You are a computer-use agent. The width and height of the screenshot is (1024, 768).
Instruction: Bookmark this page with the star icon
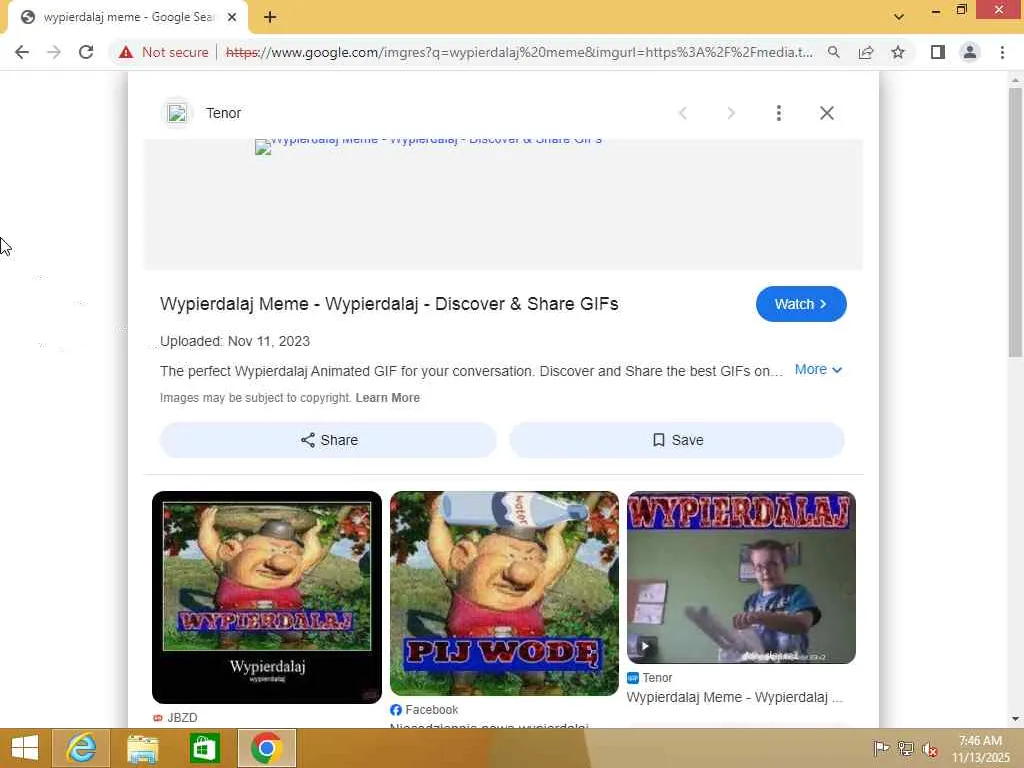pos(898,52)
